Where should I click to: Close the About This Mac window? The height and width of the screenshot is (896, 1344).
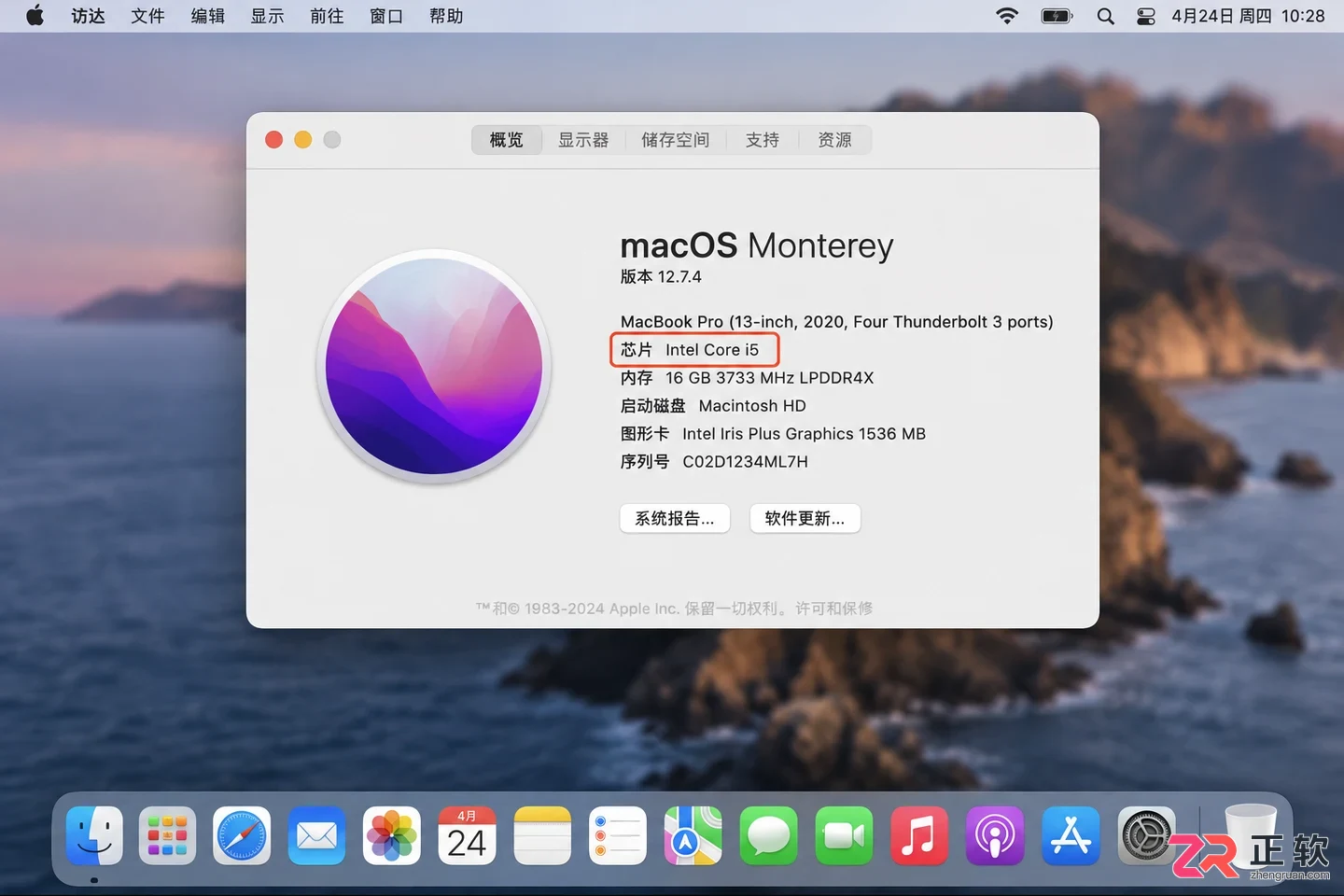click(274, 140)
